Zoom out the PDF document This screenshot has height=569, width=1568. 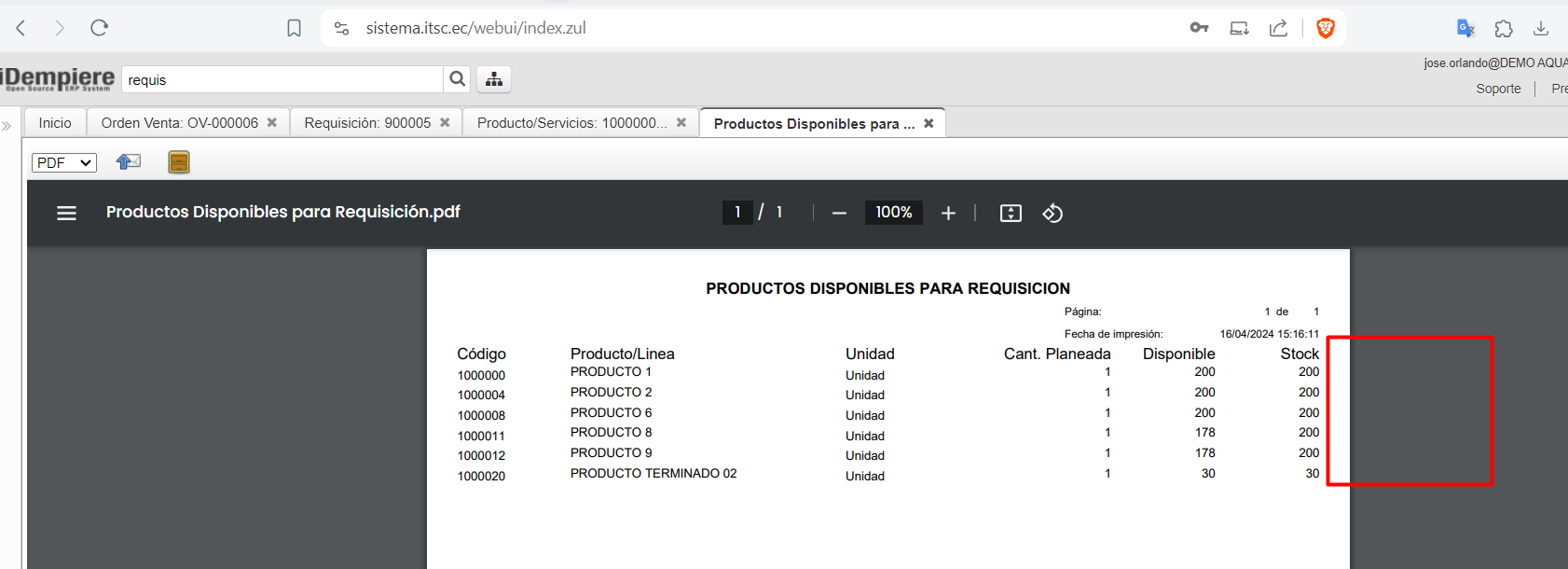pyautogui.click(x=839, y=213)
